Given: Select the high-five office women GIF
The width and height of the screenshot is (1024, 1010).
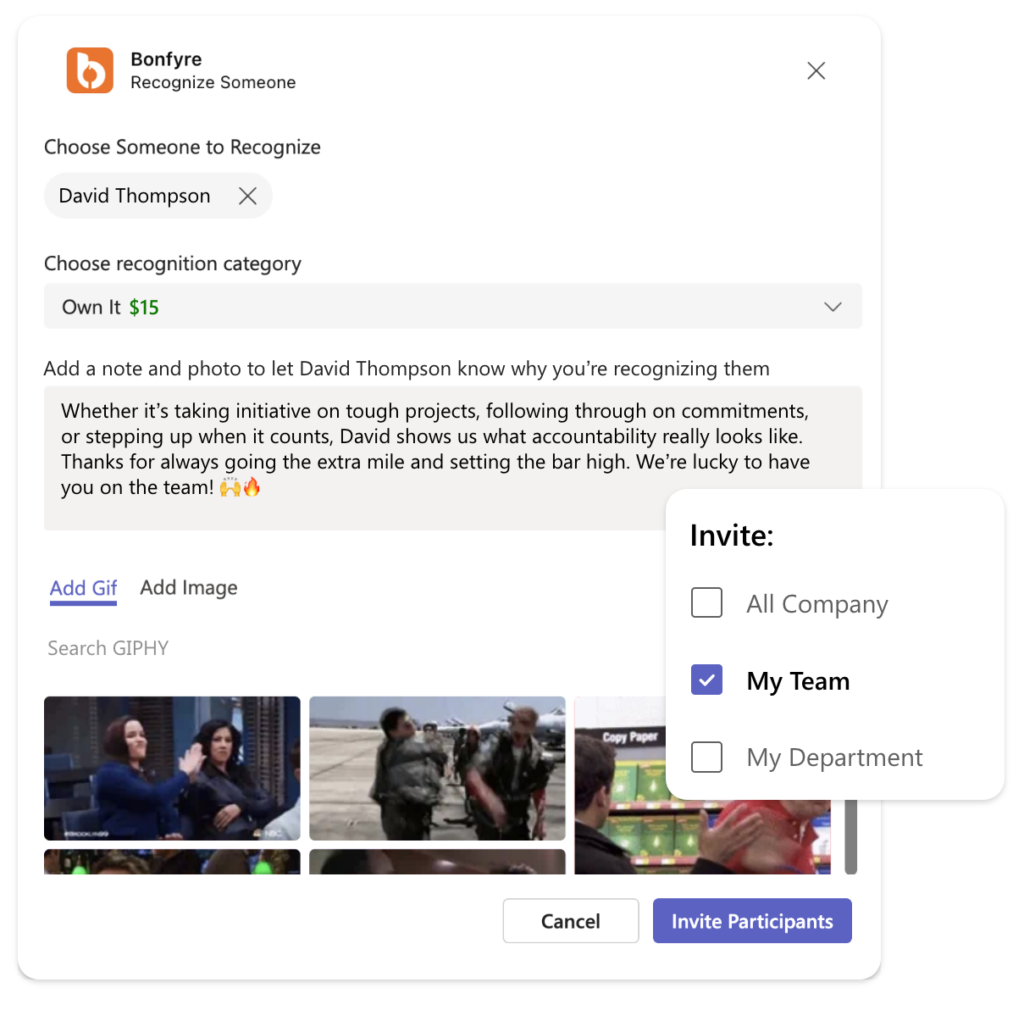Looking at the screenshot, I should click(172, 768).
